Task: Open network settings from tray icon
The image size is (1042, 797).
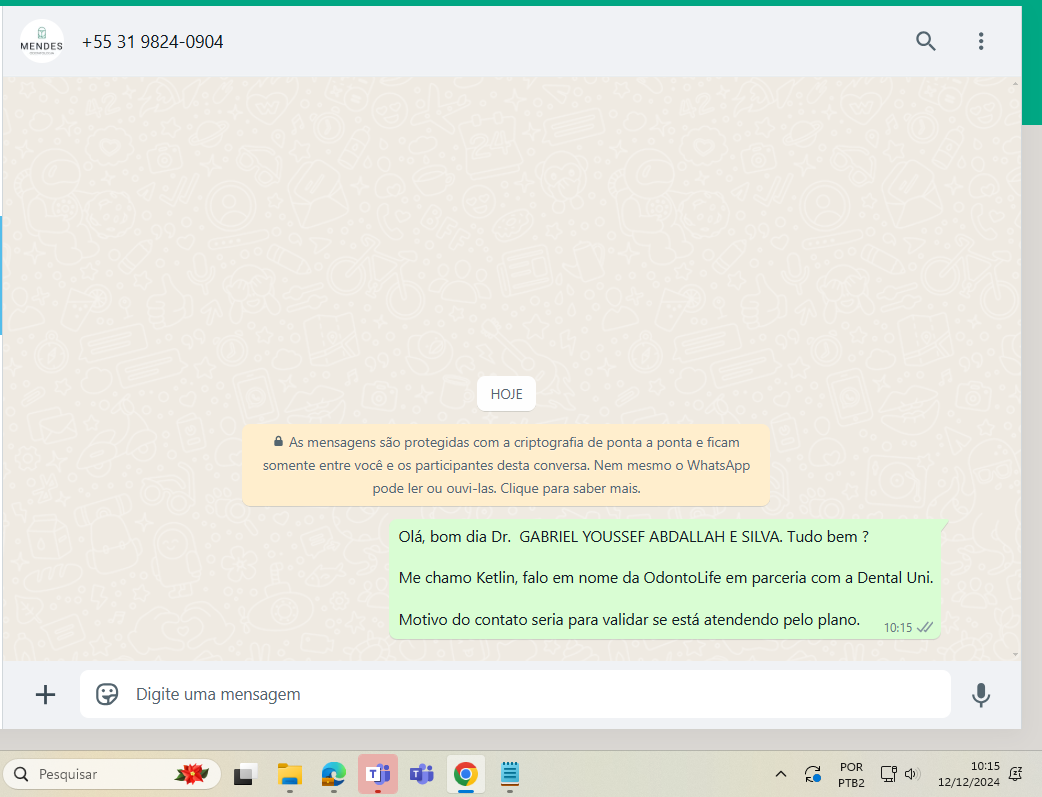Action: (x=888, y=774)
